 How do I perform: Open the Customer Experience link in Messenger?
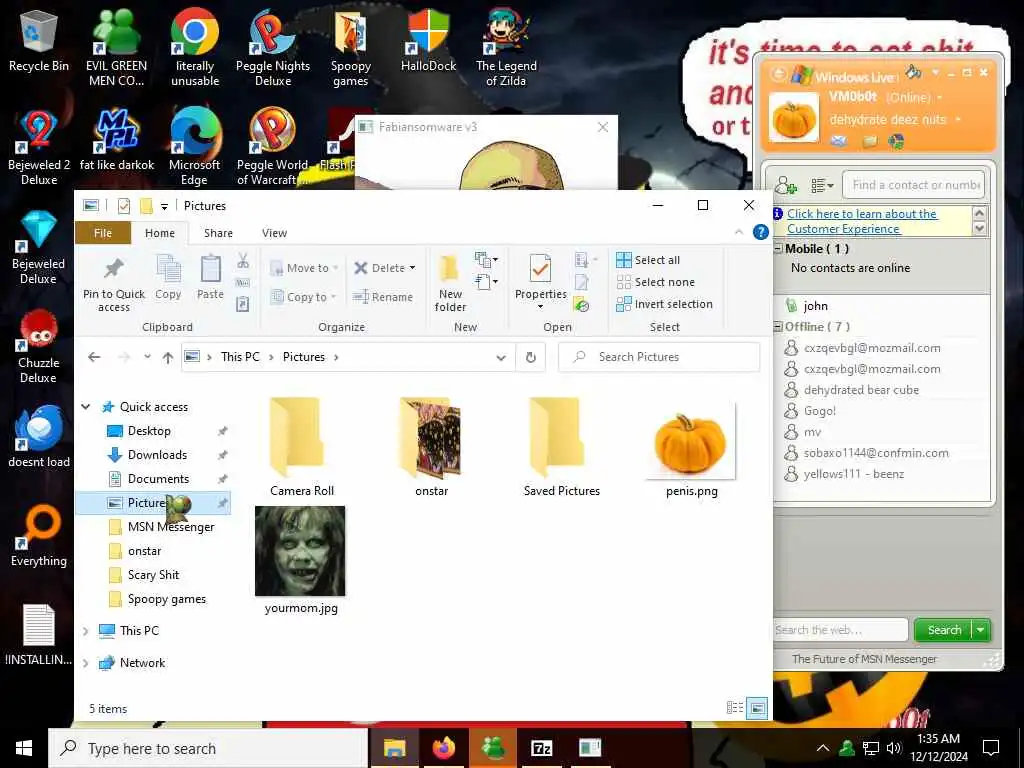[x=862, y=221]
